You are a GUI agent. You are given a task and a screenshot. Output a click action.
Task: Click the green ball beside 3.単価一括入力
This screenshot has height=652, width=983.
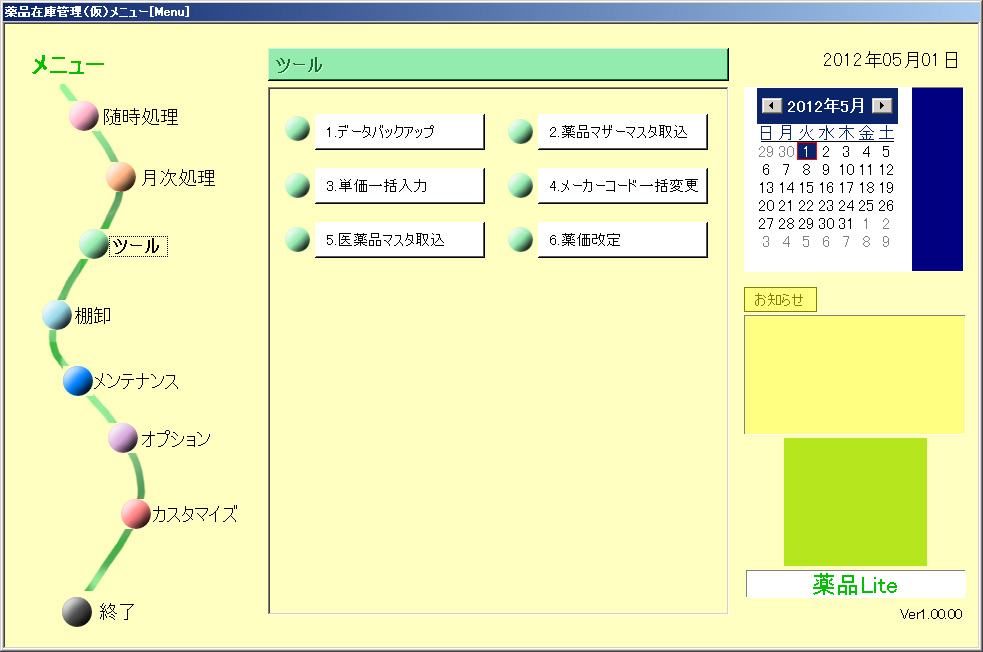pos(297,185)
